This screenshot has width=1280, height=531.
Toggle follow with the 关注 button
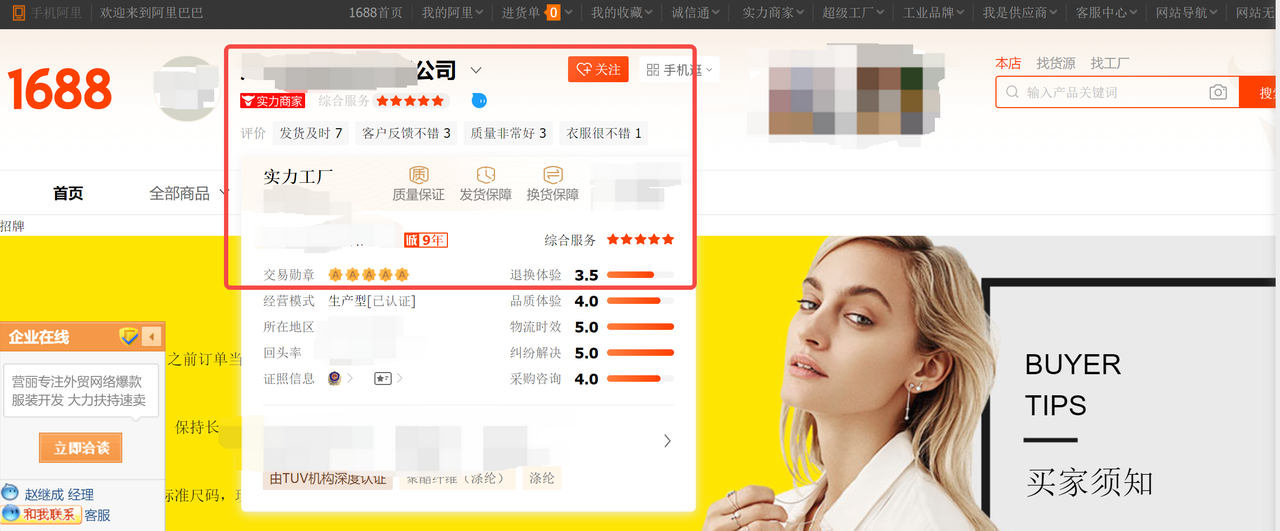click(597, 69)
